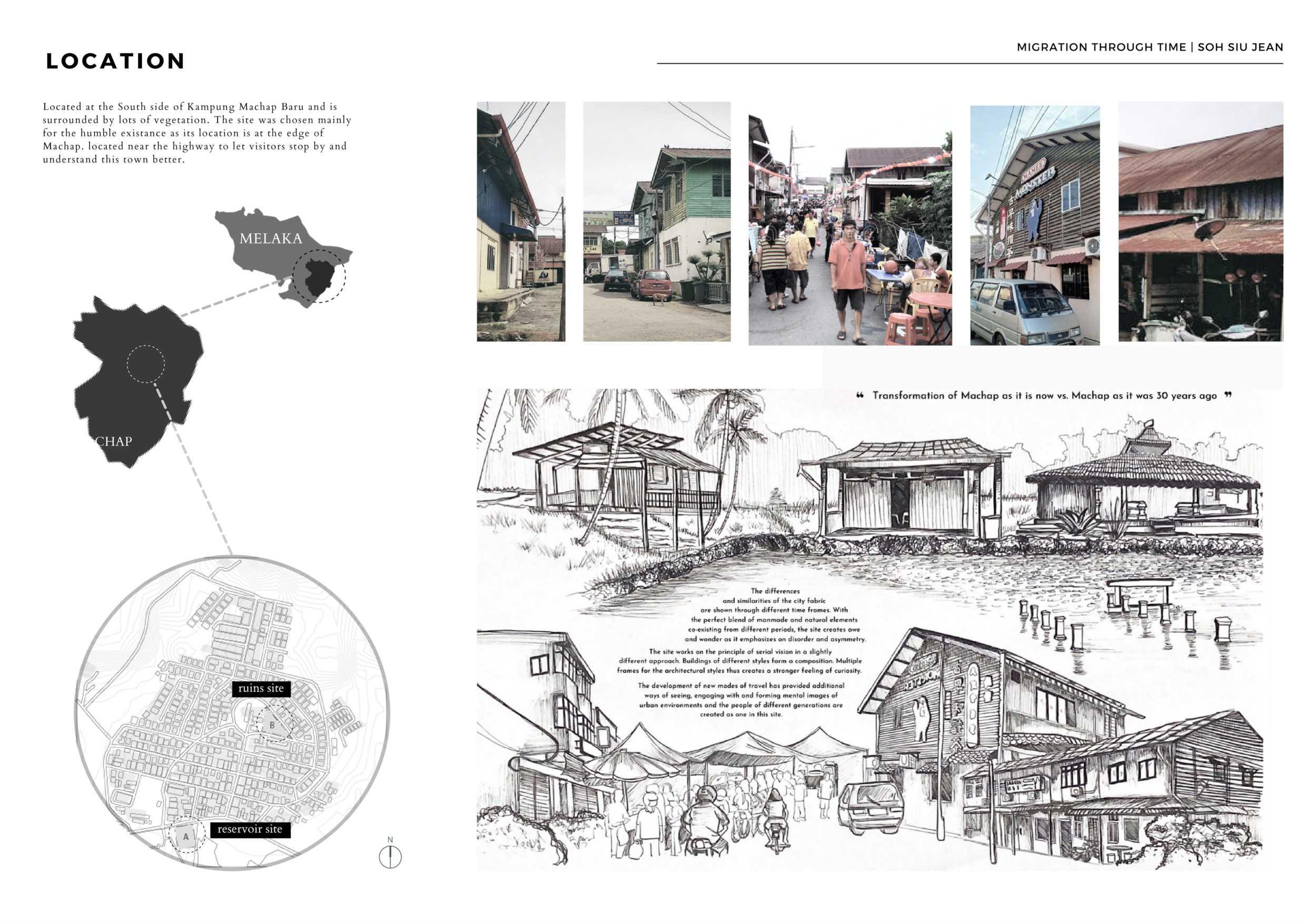This screenshot has height=924, width=1306.
Task: Open the green wooden house photo
Action: click(656, 222)
